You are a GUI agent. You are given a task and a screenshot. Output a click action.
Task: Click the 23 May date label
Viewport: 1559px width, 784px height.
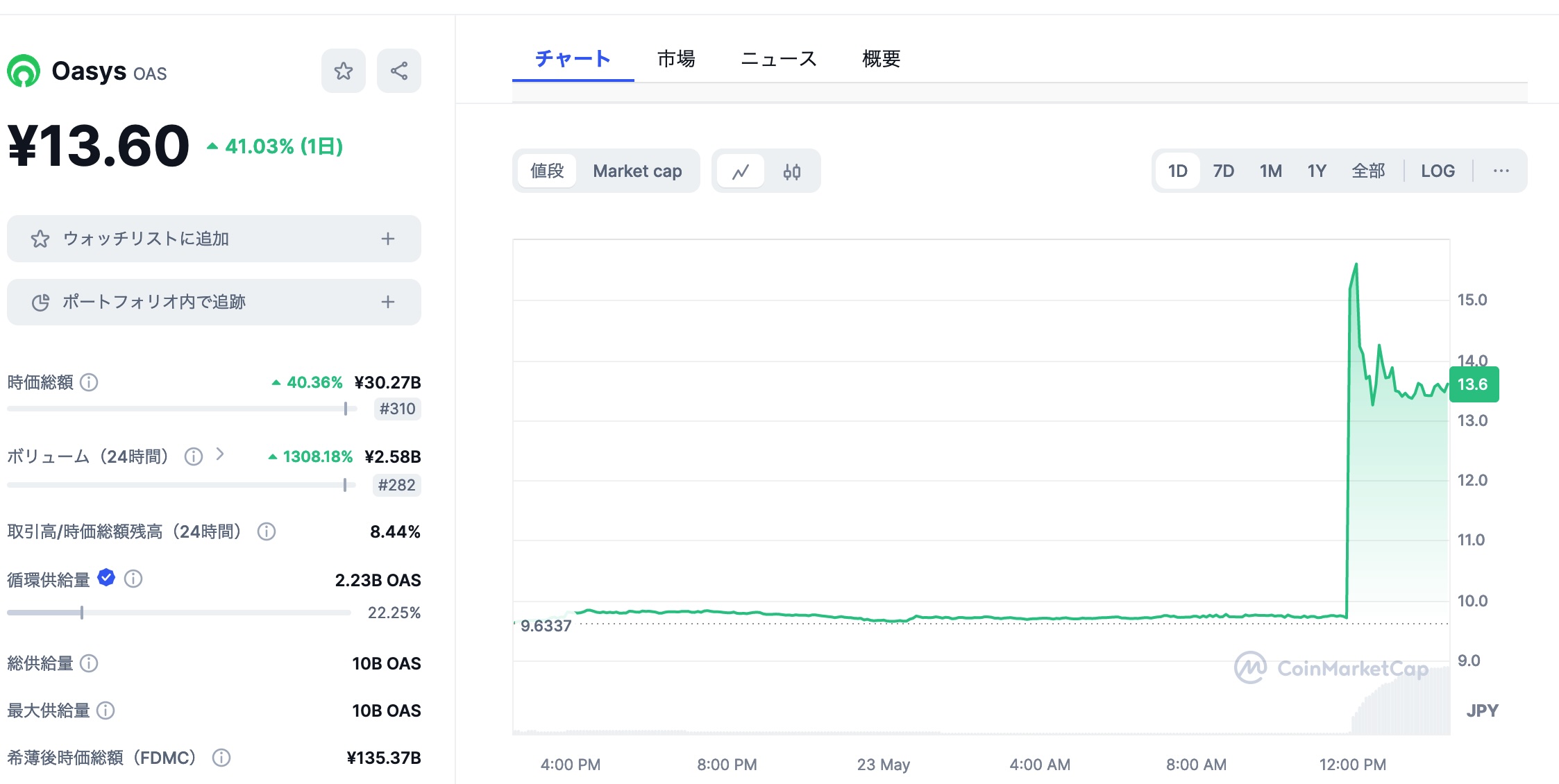883,765
